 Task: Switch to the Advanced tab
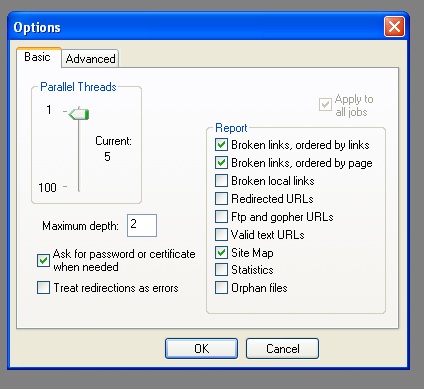pyautogui.click(x=90, y=59)
